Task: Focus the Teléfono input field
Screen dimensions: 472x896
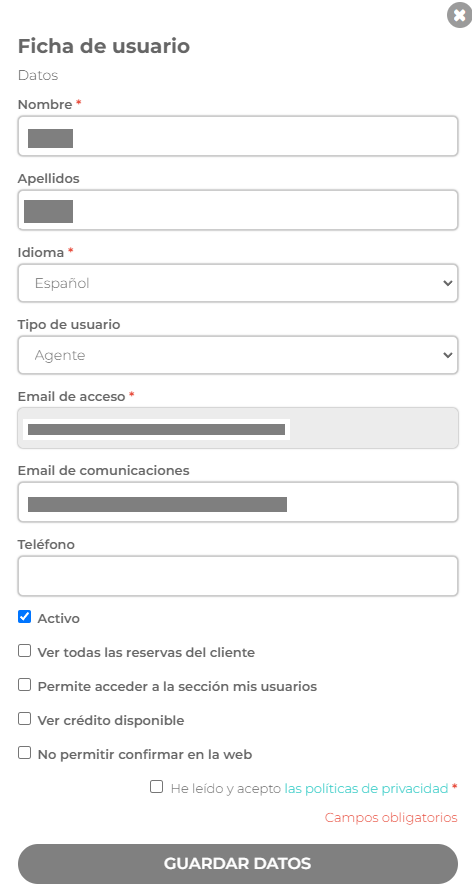Action: pyautogui.click(x=238, y=576)
